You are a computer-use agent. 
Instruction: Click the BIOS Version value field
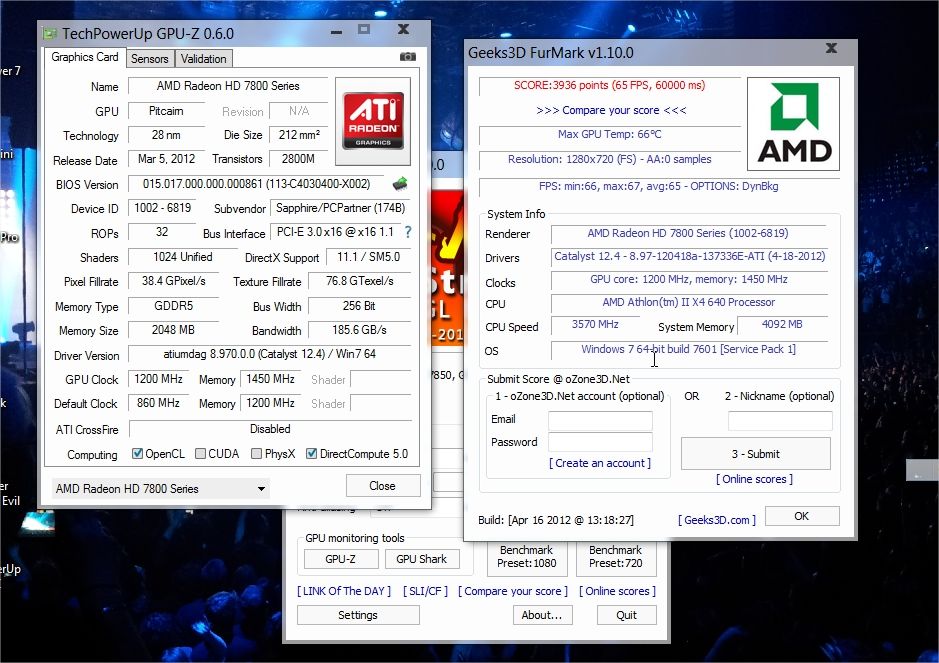pyautogui.click(x=256, y=184)
